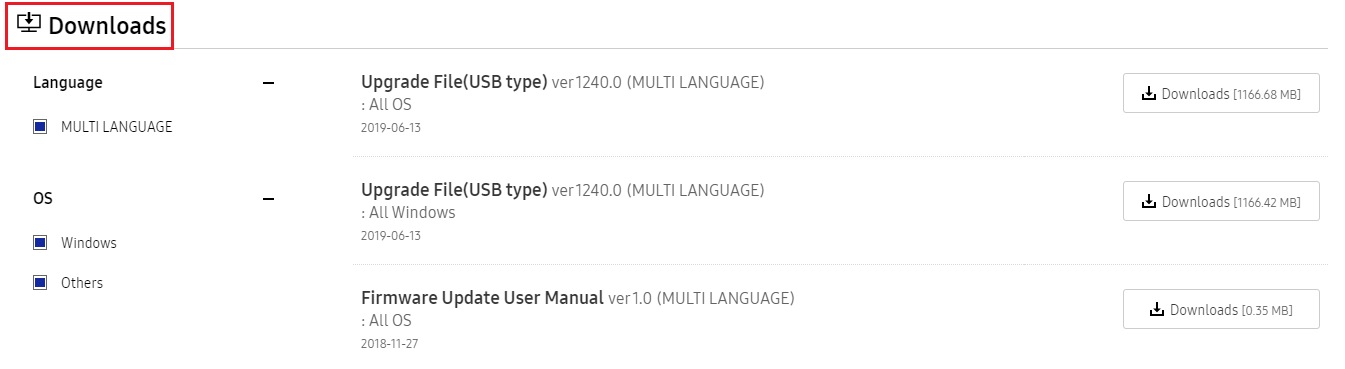Viewport: 1345px width, 369px height.
Task: Select the MULTI LANGUAGE filter label
Action: [x=117, y=127]
